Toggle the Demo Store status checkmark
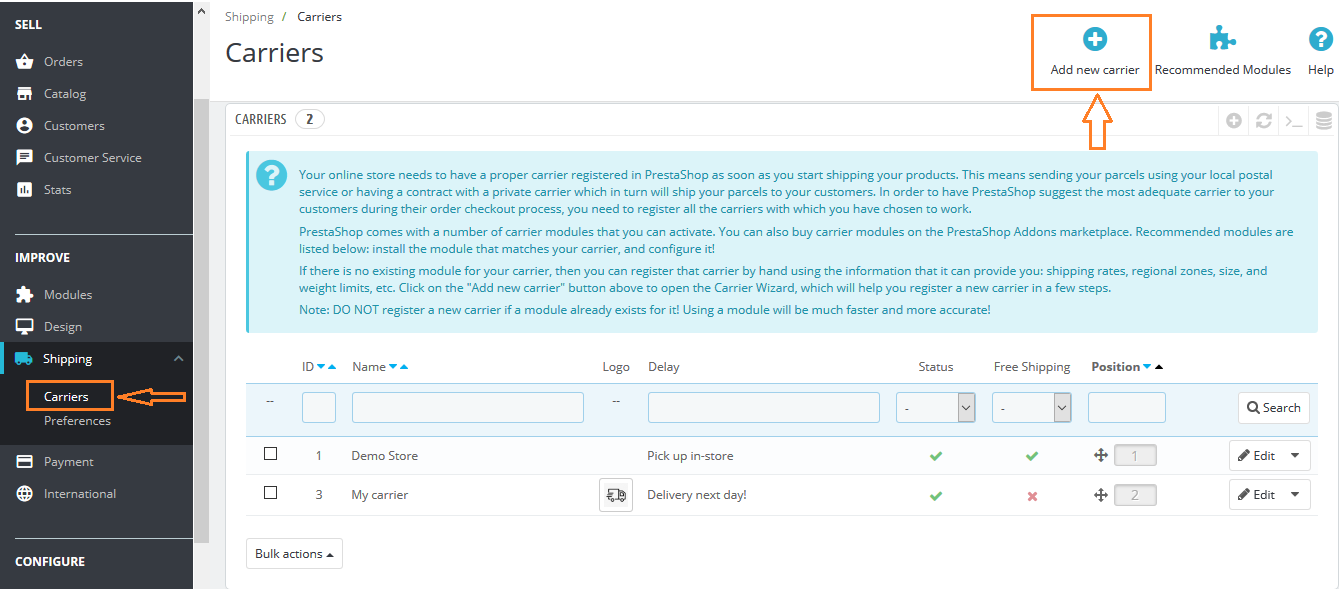Image resolution: width=1339 pixels, height=589 pixels. (936, 456)
